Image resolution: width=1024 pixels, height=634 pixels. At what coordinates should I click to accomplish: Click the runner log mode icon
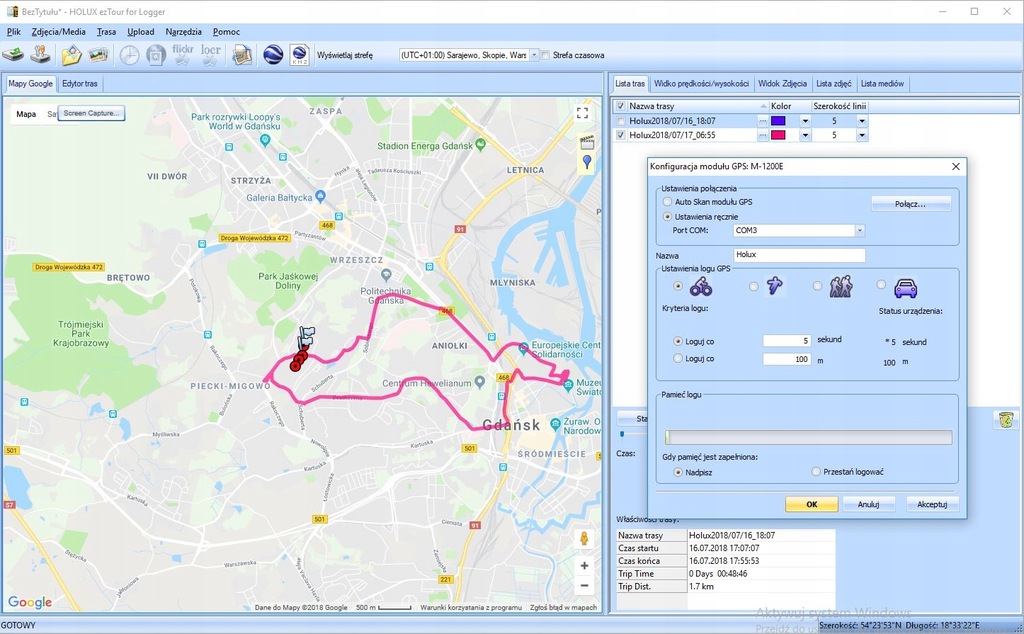coord(775,286)
